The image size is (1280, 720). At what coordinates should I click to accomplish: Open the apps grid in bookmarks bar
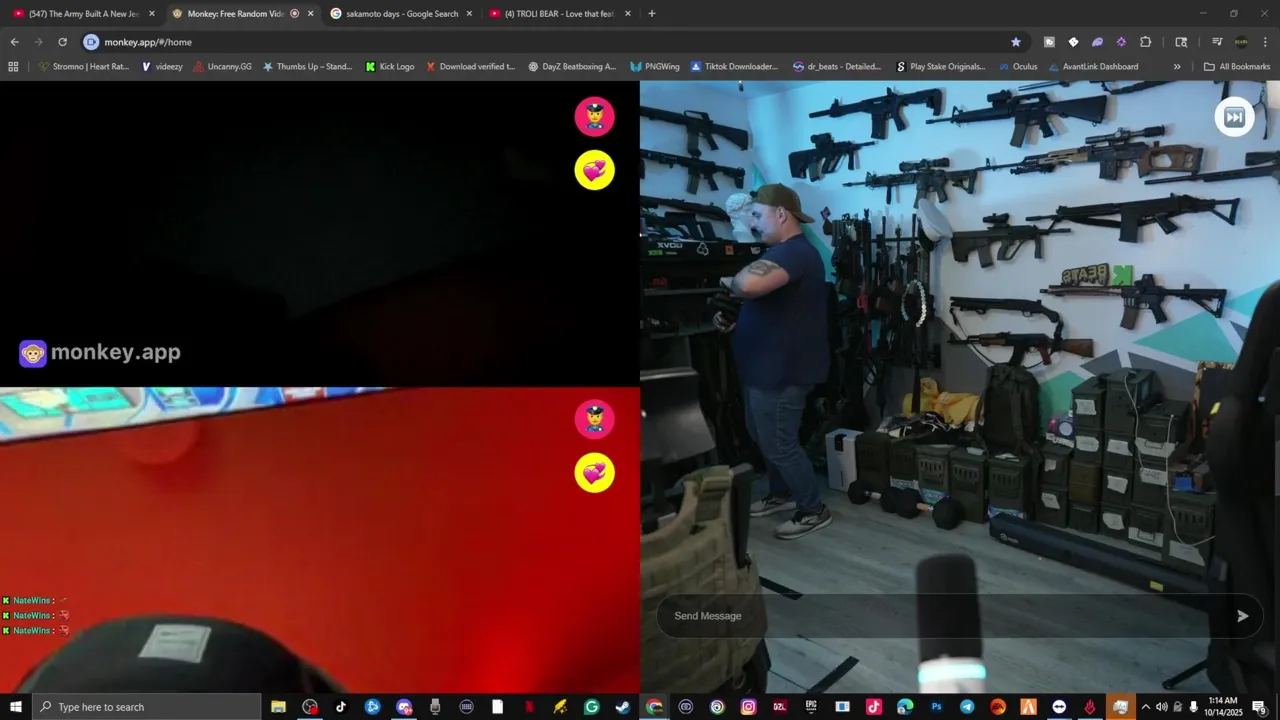(x=13, y=67)
